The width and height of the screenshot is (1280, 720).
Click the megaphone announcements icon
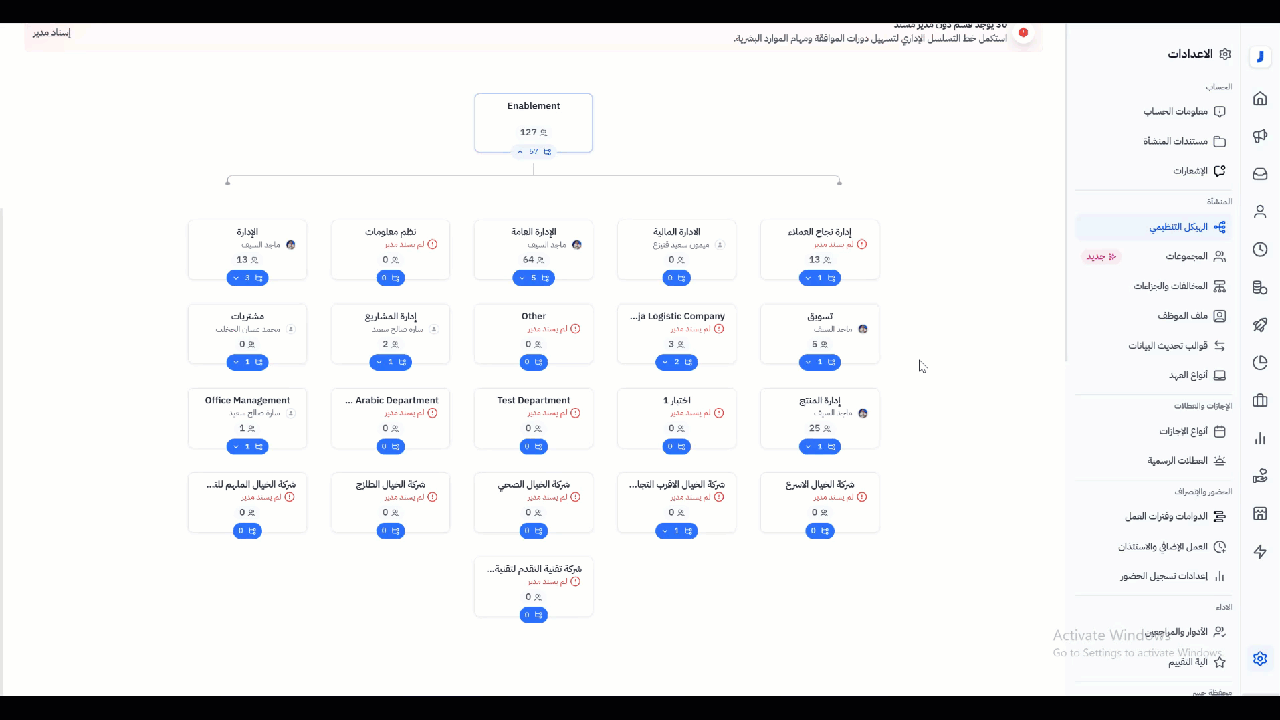pyautogui.click(x=1260, y=136)
